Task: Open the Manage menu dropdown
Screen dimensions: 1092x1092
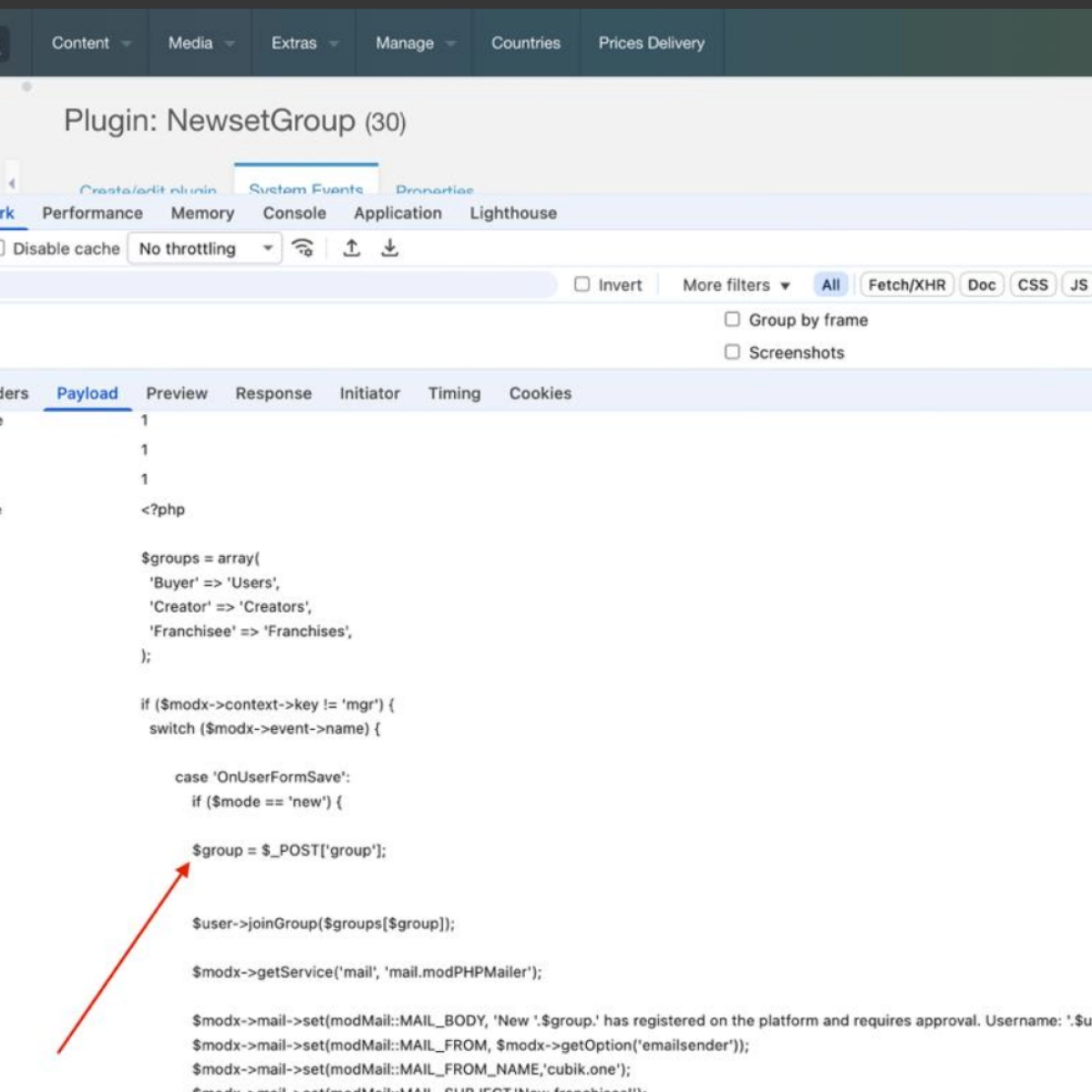Action: click(x=415, y=43)
